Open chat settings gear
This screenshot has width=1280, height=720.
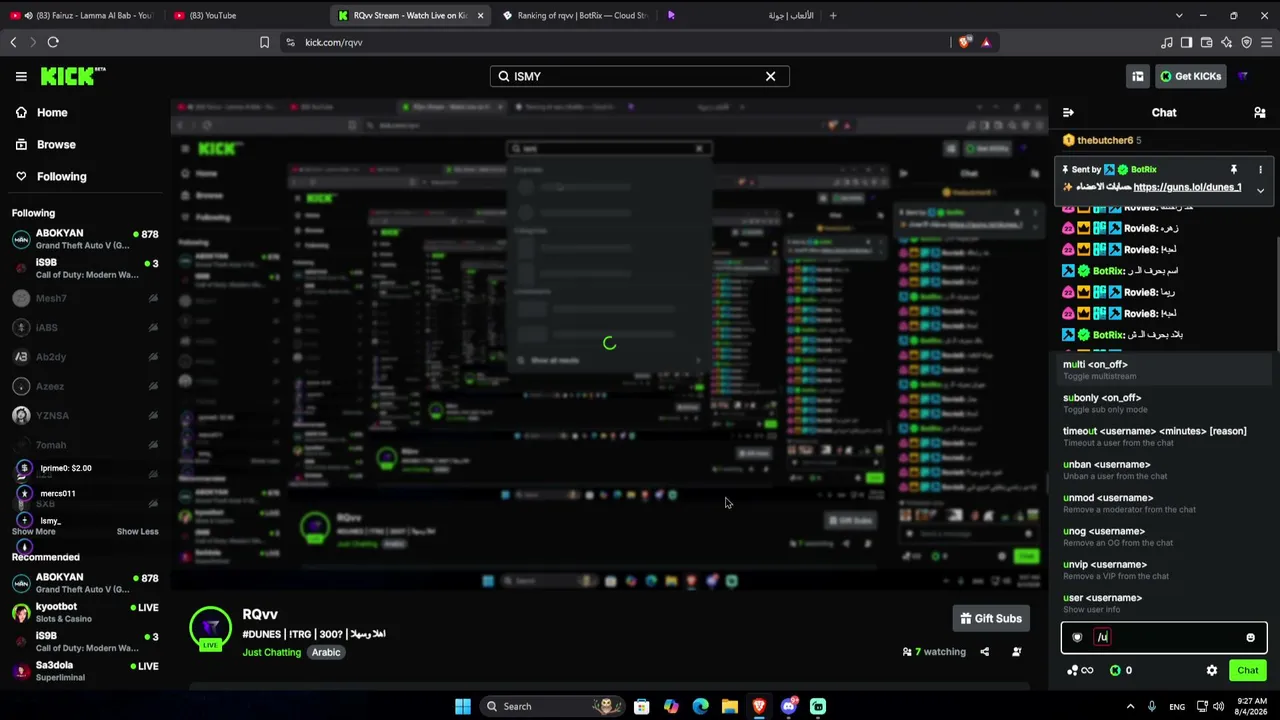1212,670
